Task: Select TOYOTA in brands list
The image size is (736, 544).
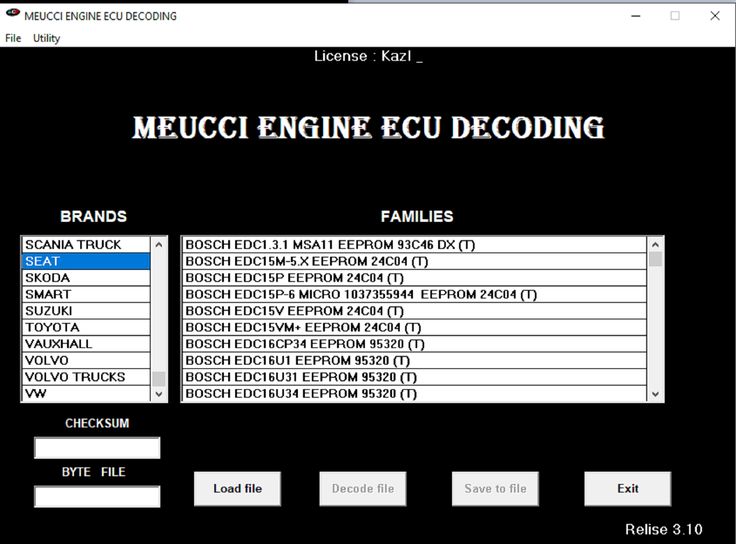Action: click(86, 327)
